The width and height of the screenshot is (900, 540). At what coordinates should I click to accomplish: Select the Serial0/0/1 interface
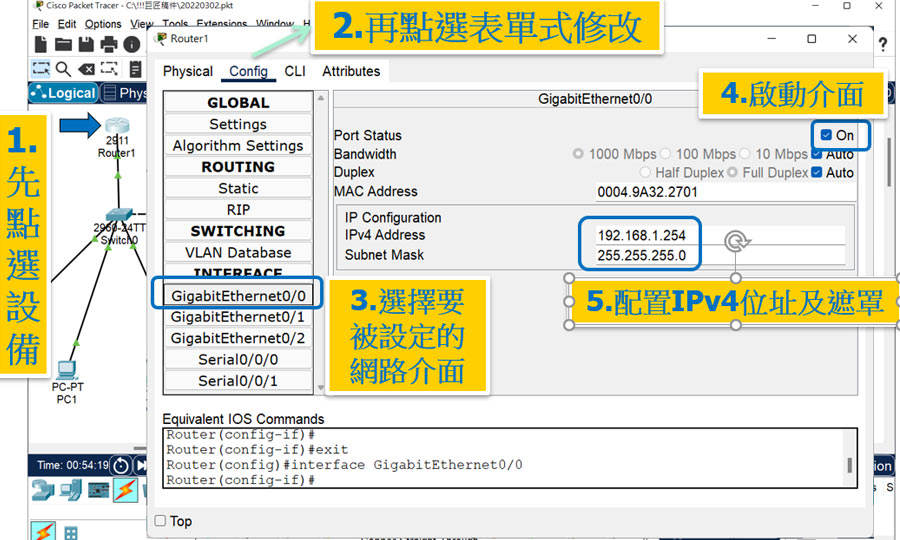[x=238, y=381]
